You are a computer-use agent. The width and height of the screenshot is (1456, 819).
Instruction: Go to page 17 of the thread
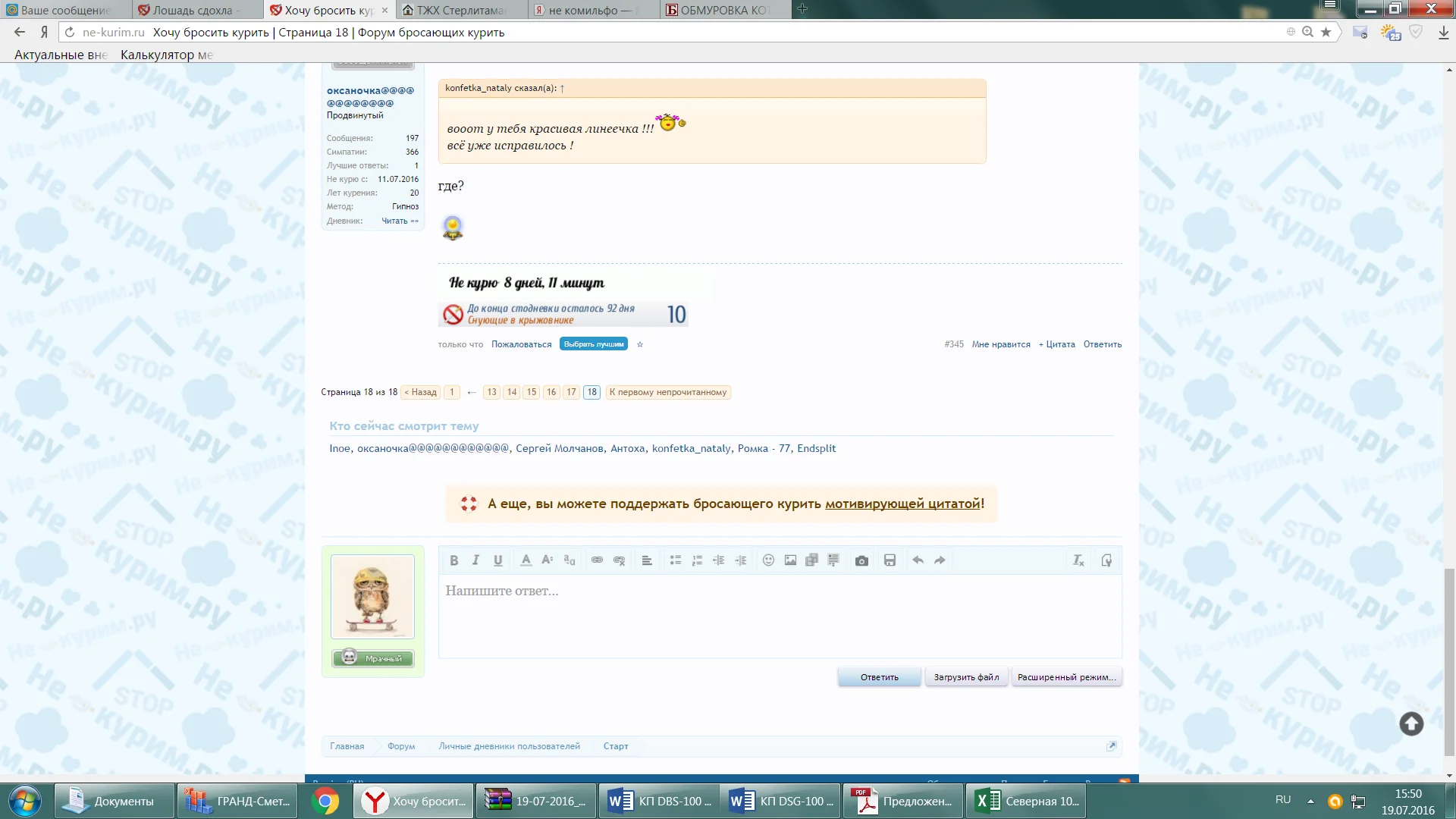tap(571, 392)
